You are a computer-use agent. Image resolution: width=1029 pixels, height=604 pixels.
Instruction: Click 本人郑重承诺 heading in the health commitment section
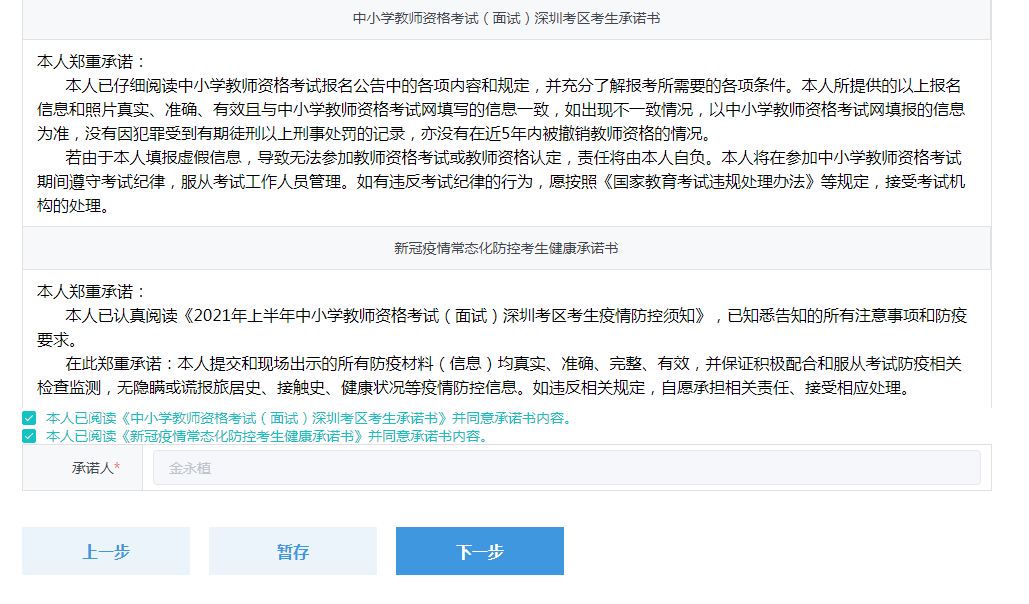91,292
